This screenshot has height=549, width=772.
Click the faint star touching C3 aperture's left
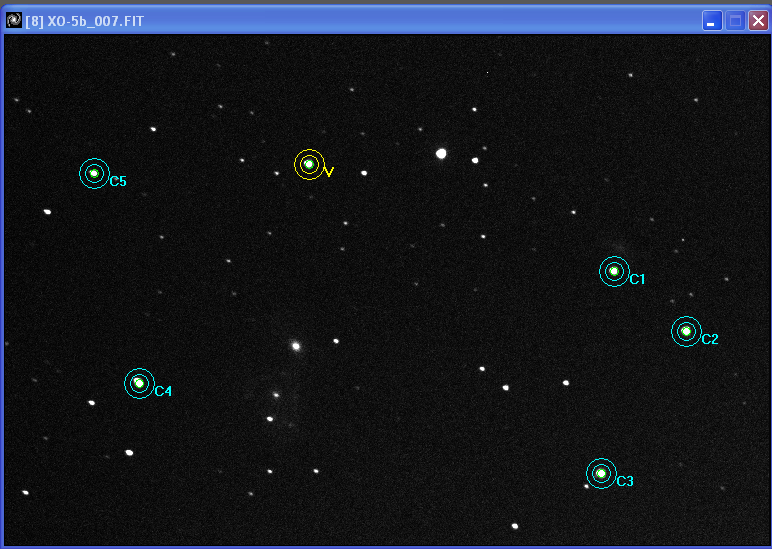(586, 486)
